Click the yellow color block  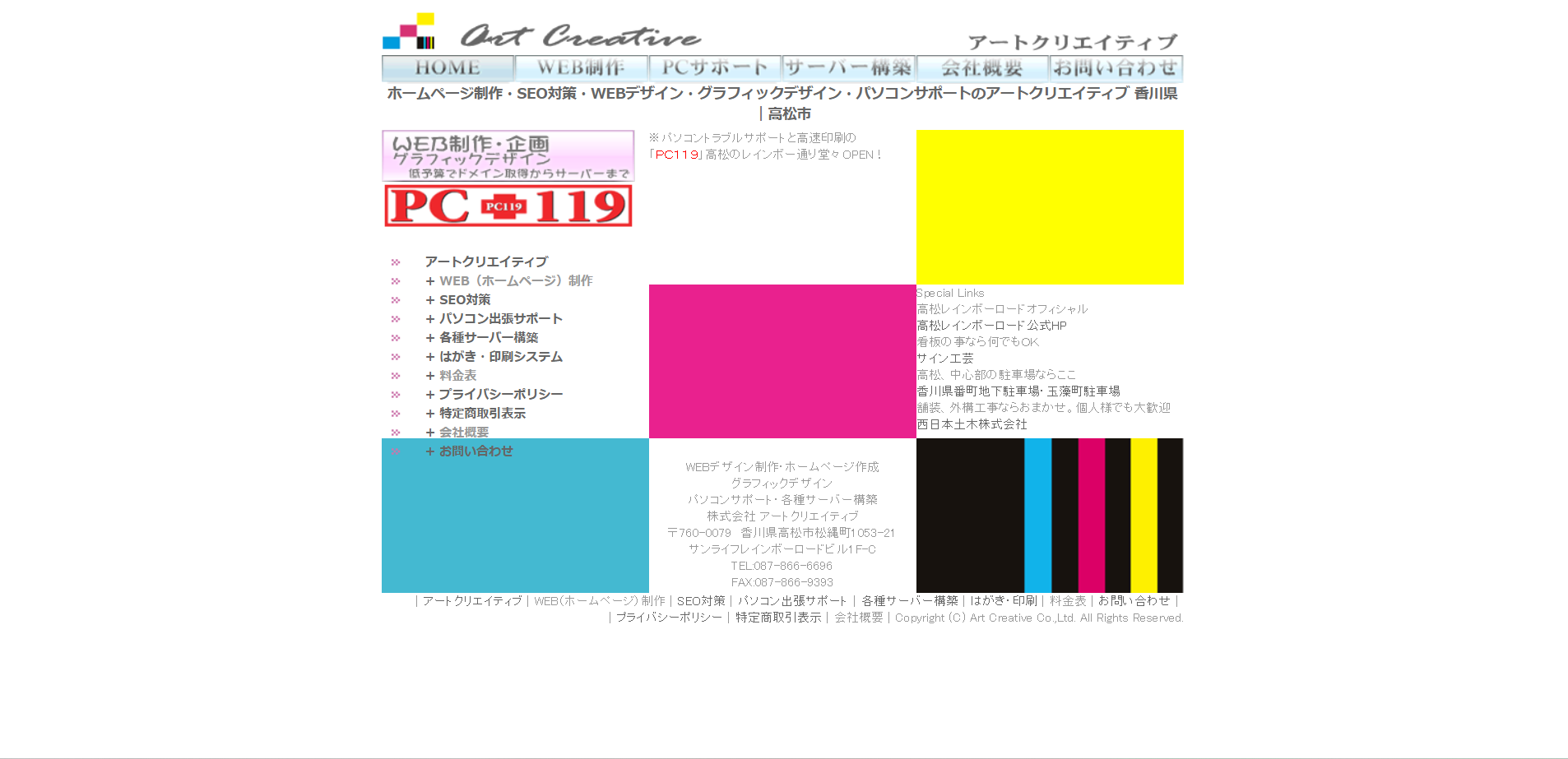[1050, 206]
